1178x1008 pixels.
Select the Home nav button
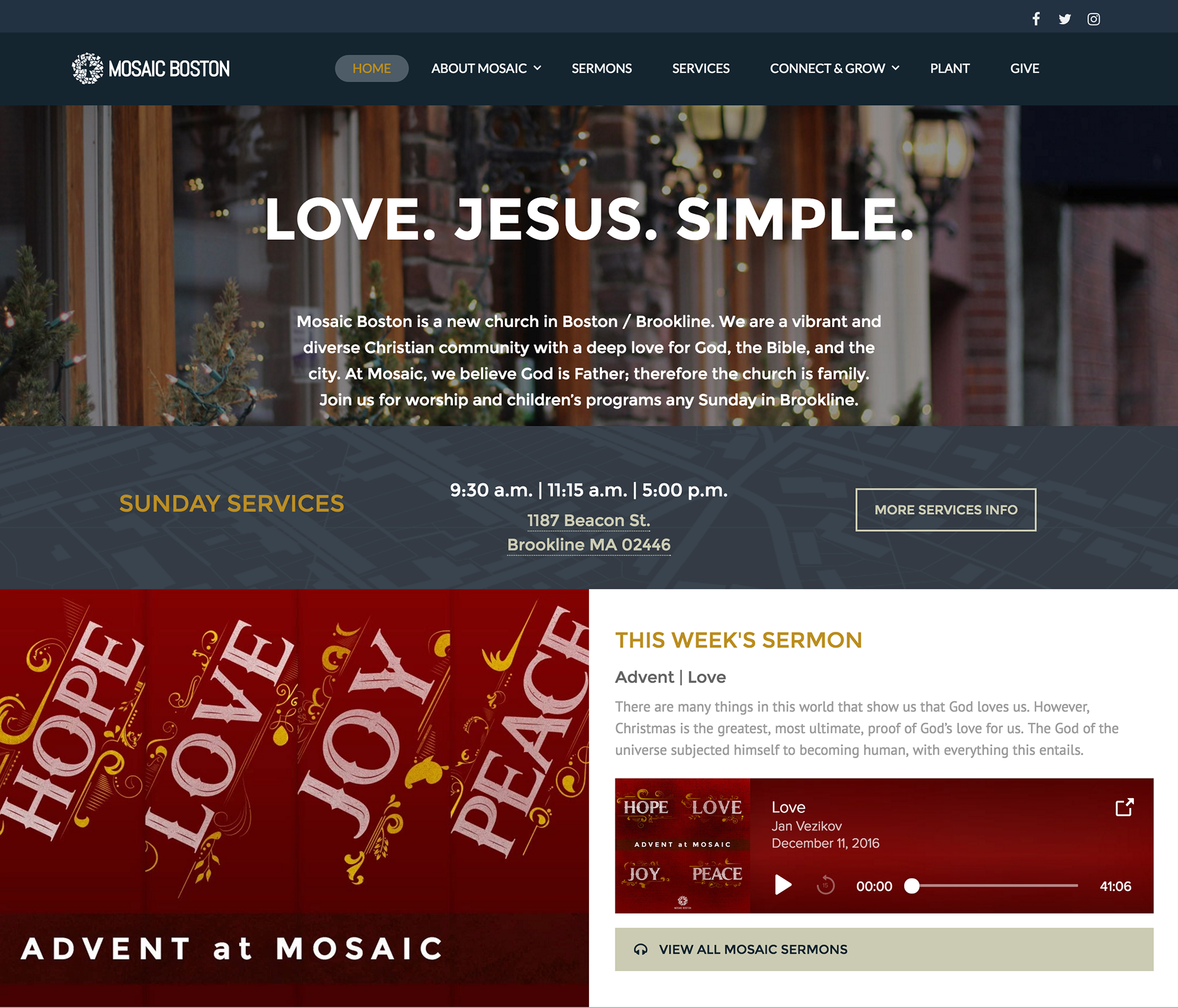372,68
